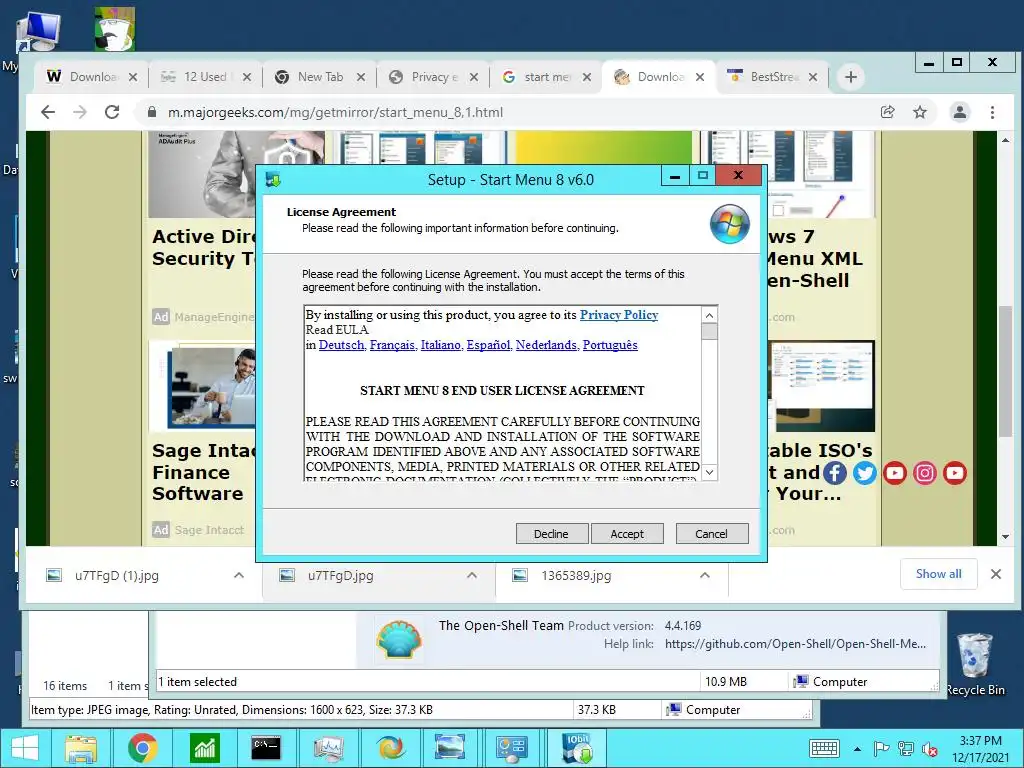Image resolution: width=1024 pixels, height=768 pixels.
Task: Switch to the Privacy tab
Action: pyautogui.click(x=432, y=77)
